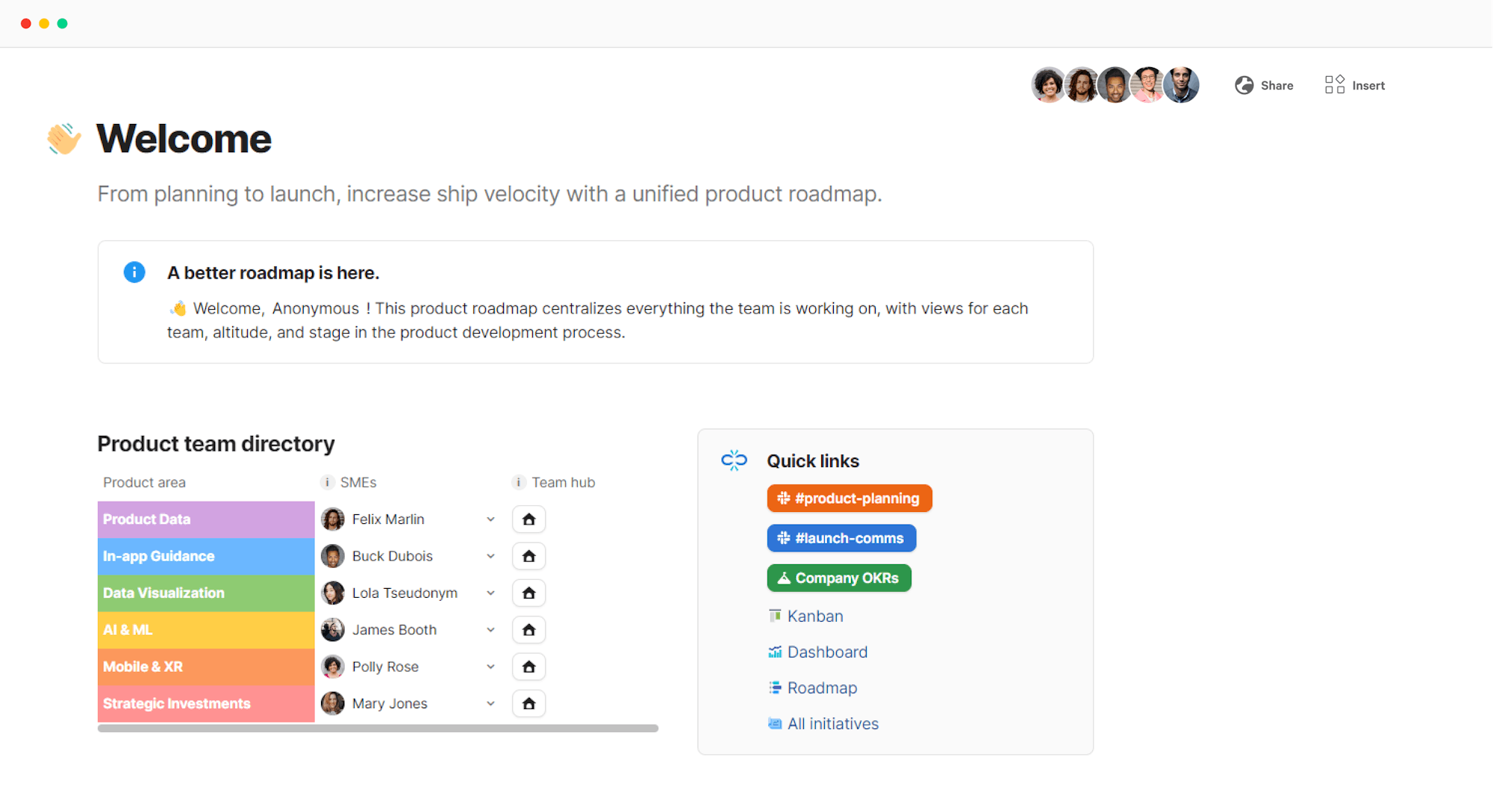Viewport: 1493px width, 812px height.
Task: Click the fourth collaborator avatar
Action: coord(1147,85)
